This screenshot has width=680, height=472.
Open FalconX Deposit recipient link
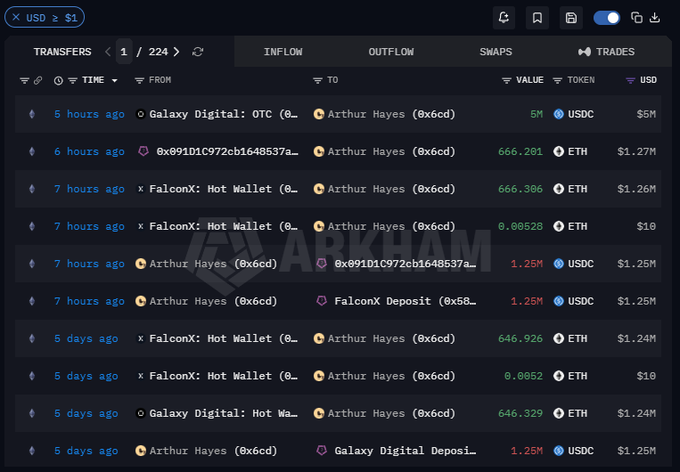coord(405,301)
